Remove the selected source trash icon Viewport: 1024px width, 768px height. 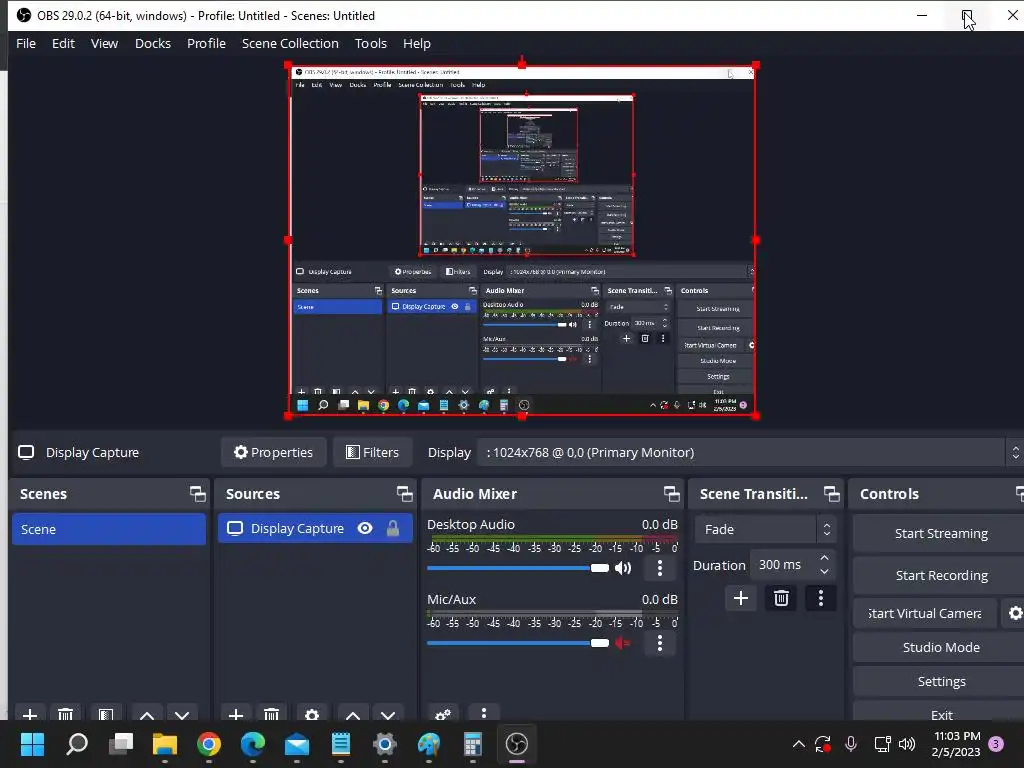[x=272, y=714]
